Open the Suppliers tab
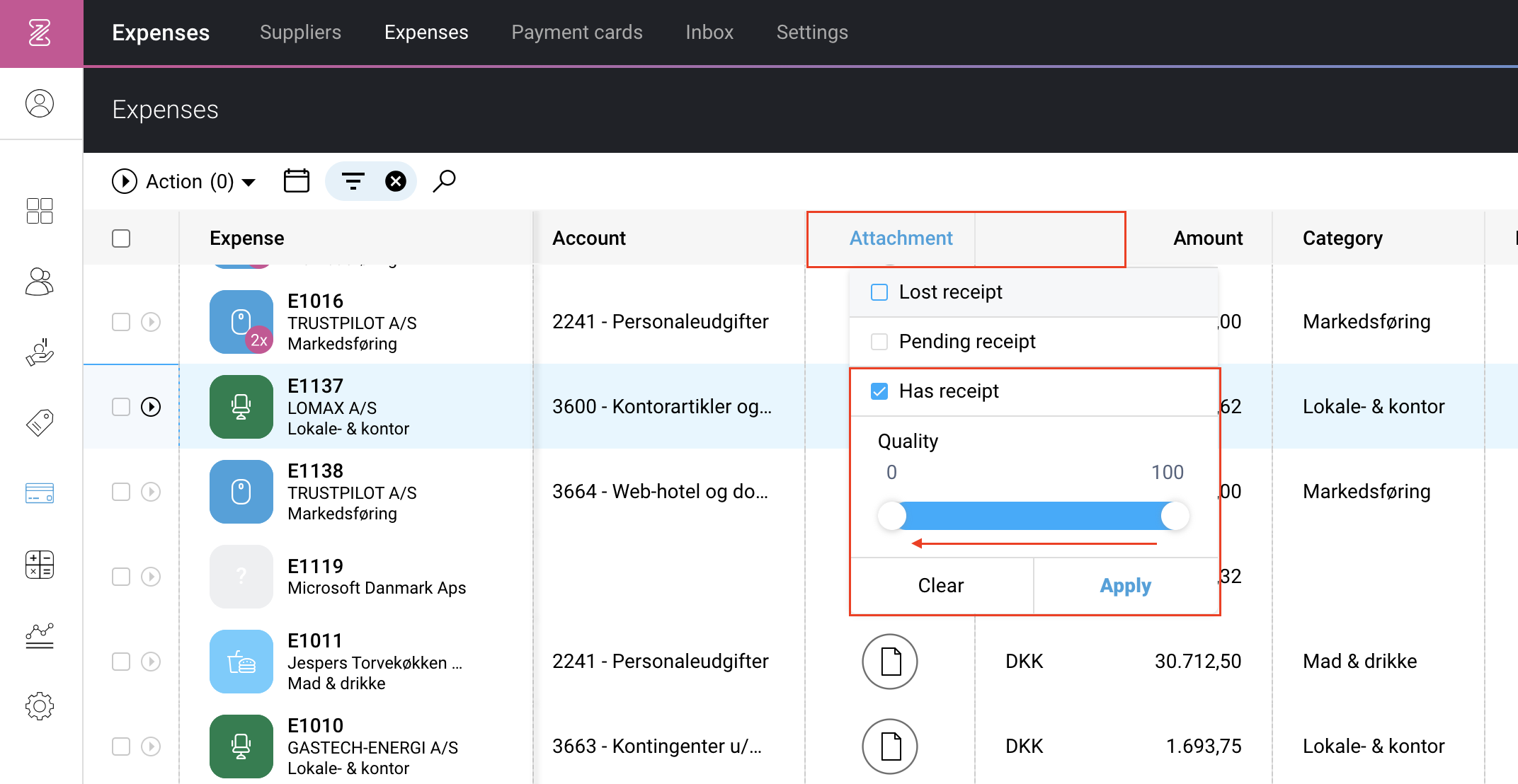1518x784 pixels. pyautogui.click(x=300, y=33)
